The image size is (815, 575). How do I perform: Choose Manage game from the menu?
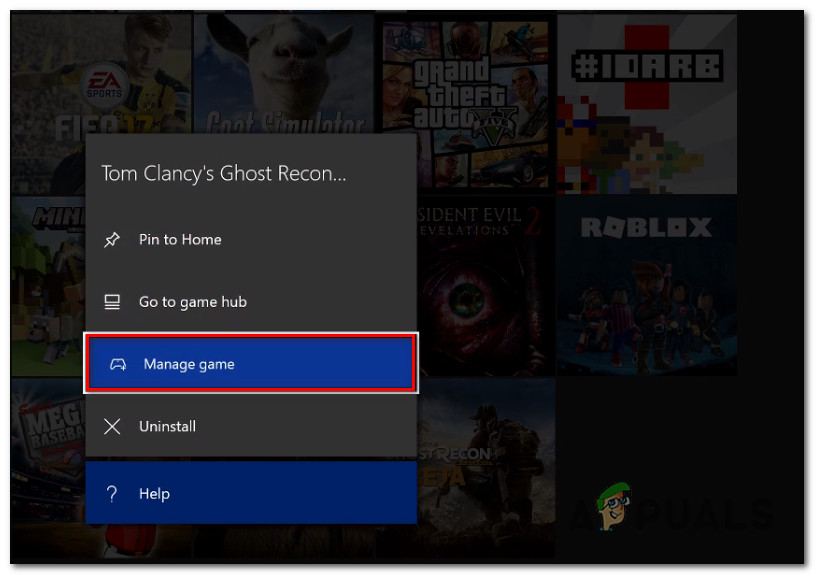tap(251, 363)
